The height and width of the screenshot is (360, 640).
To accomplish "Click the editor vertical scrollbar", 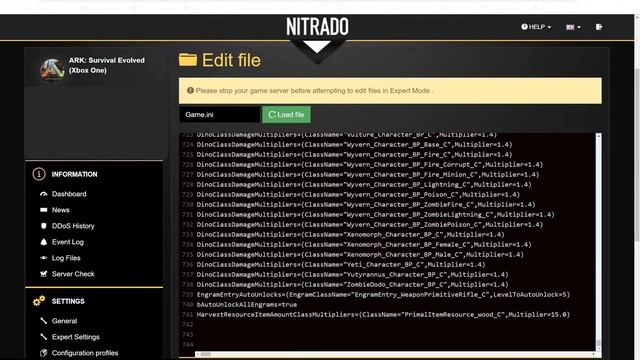I will [x=598, y=241].
